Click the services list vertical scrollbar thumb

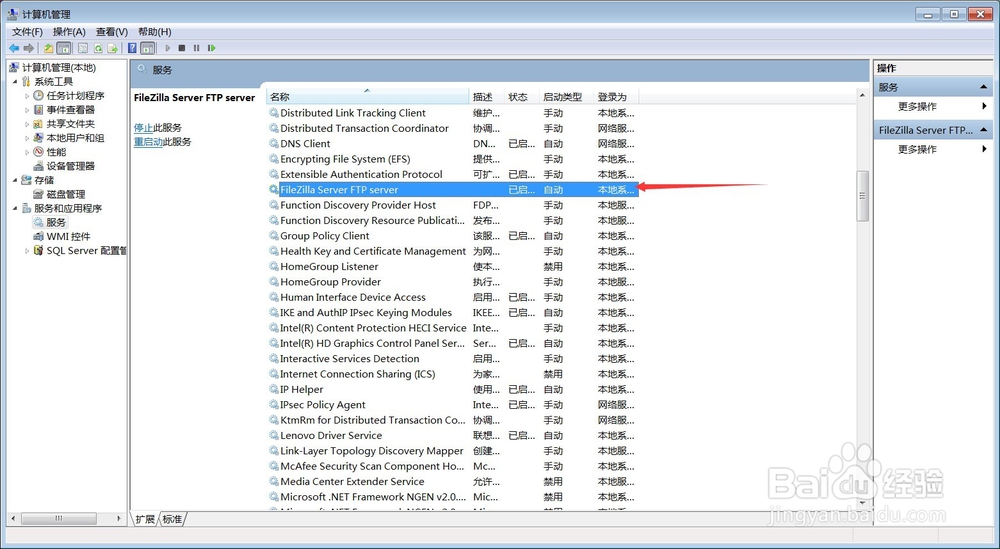(862, 196)
